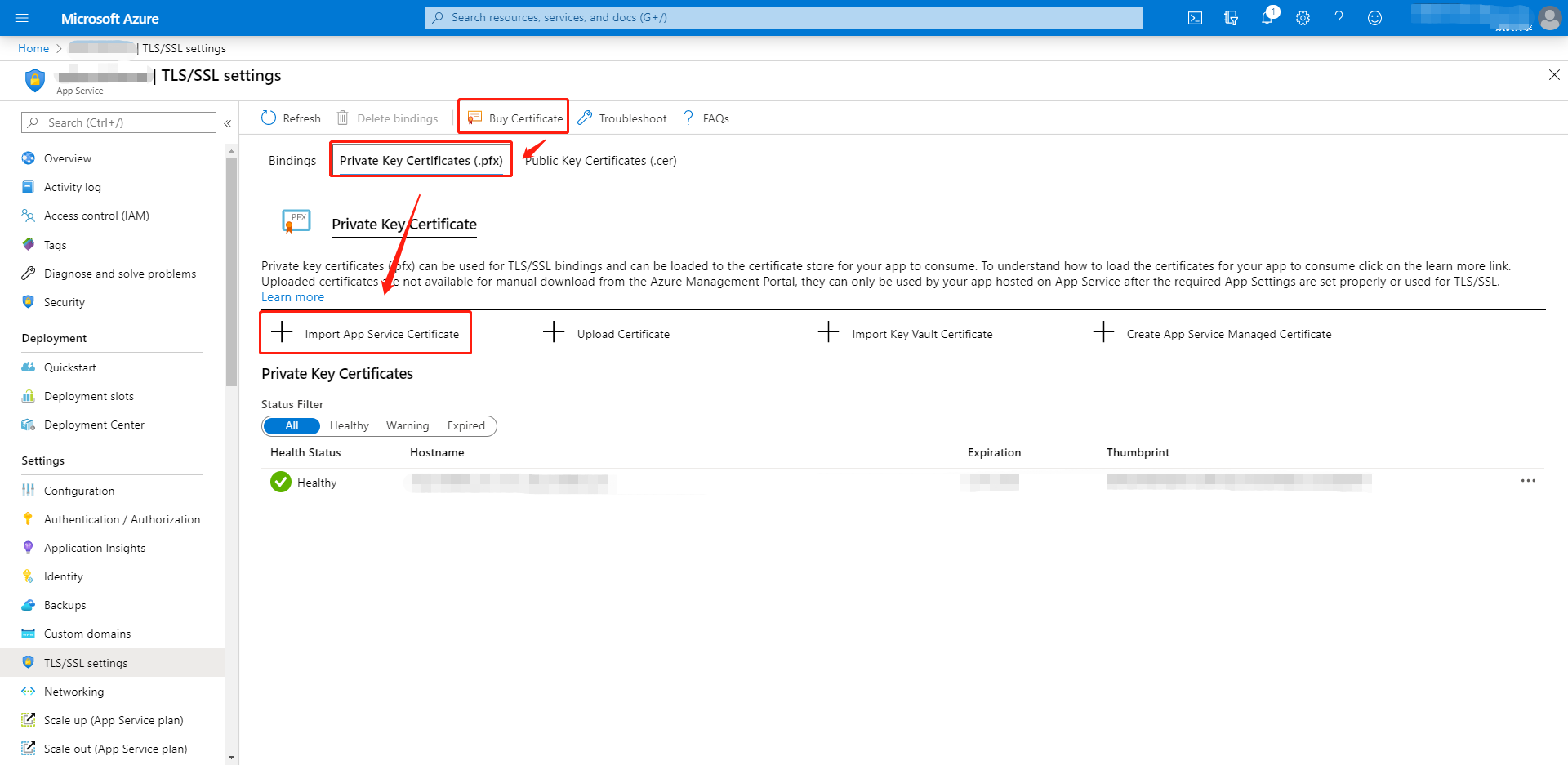Open Azure Cloud Shell from the top bar
Screen dimensions: 1568x765
coord(1195,17)
